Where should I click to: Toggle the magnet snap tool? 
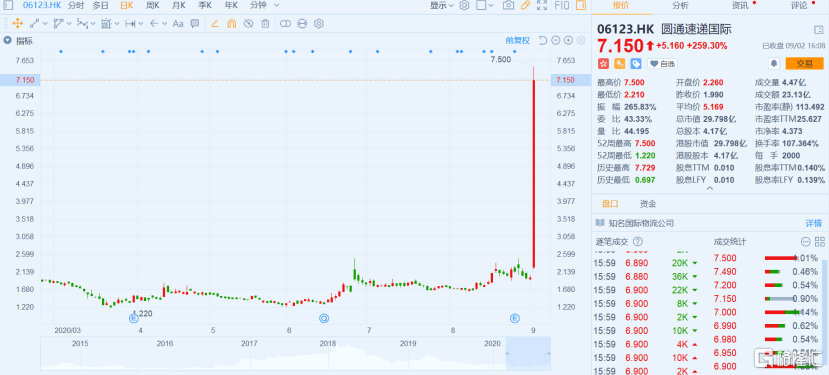click(x=231, y=23)
